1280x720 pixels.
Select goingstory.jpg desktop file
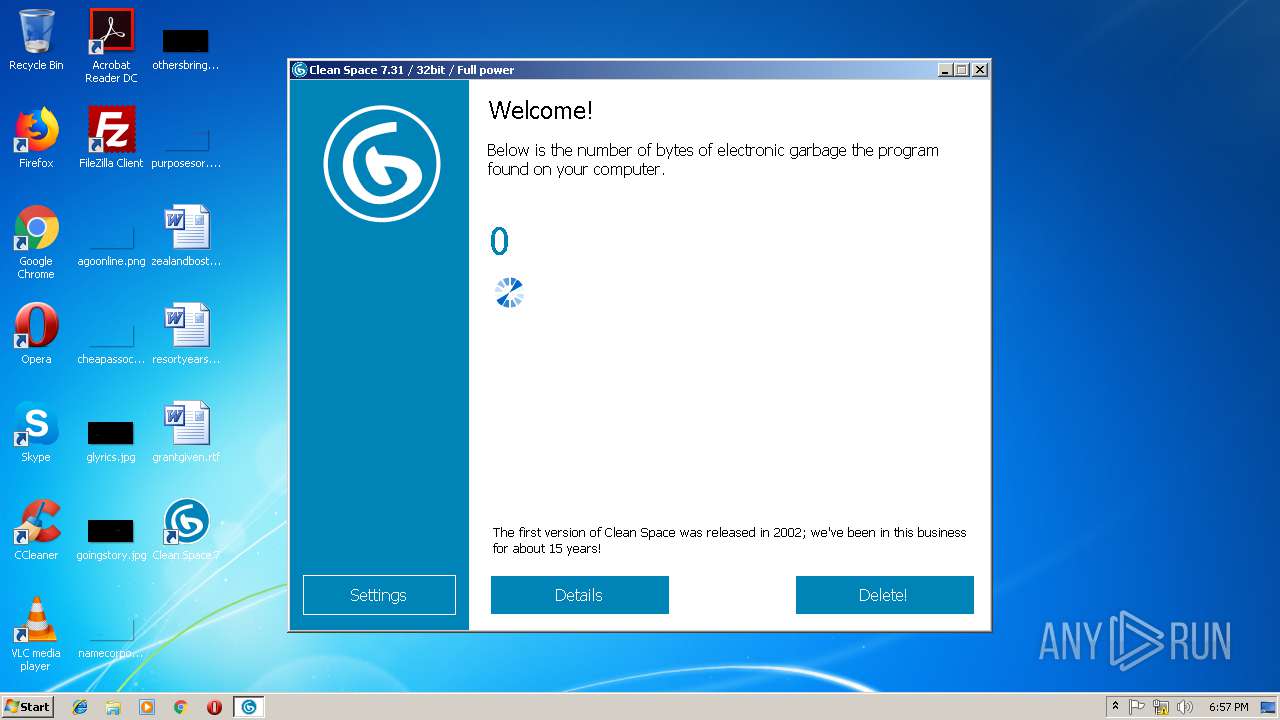tap(111, 540)
